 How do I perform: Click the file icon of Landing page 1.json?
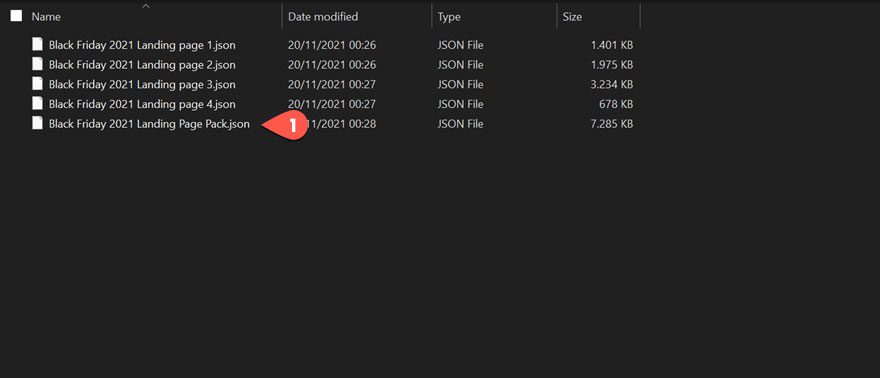pyautogui.click(x=37, y=44)
